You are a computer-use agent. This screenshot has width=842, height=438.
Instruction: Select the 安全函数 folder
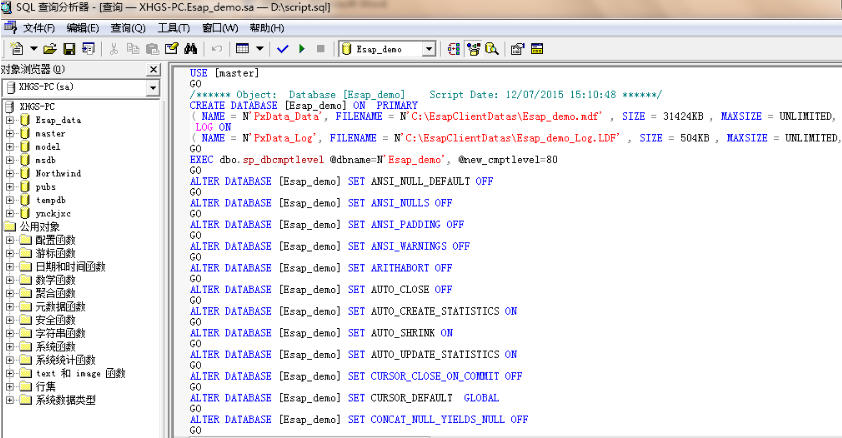tap(55, 320)
